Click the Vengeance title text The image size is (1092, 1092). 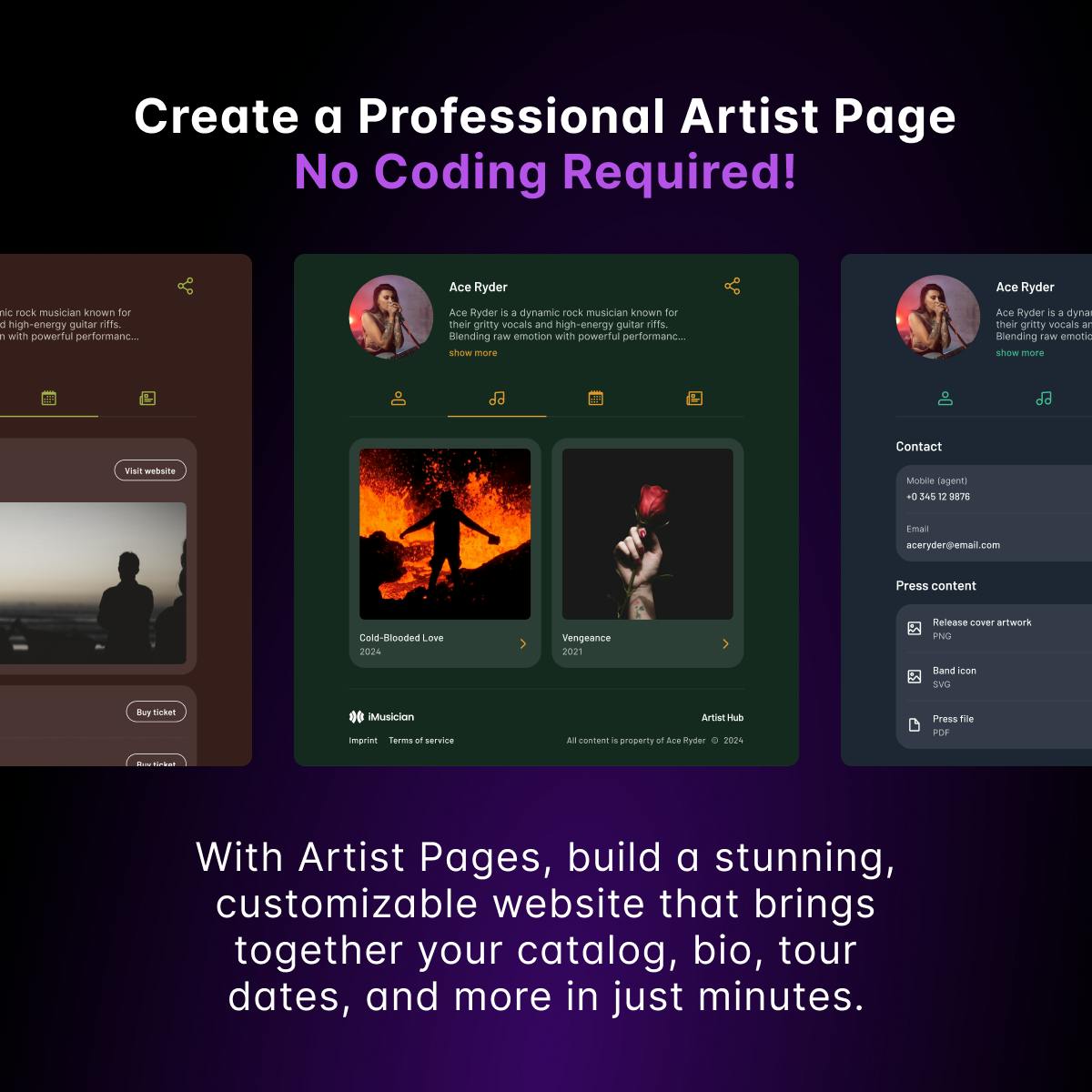[586, 638]
